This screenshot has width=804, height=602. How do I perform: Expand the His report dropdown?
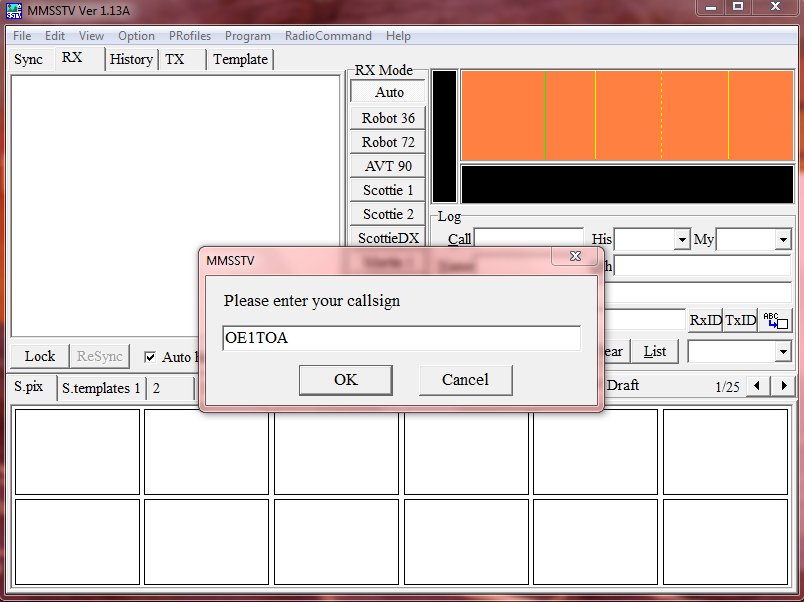tap(682, 240)
